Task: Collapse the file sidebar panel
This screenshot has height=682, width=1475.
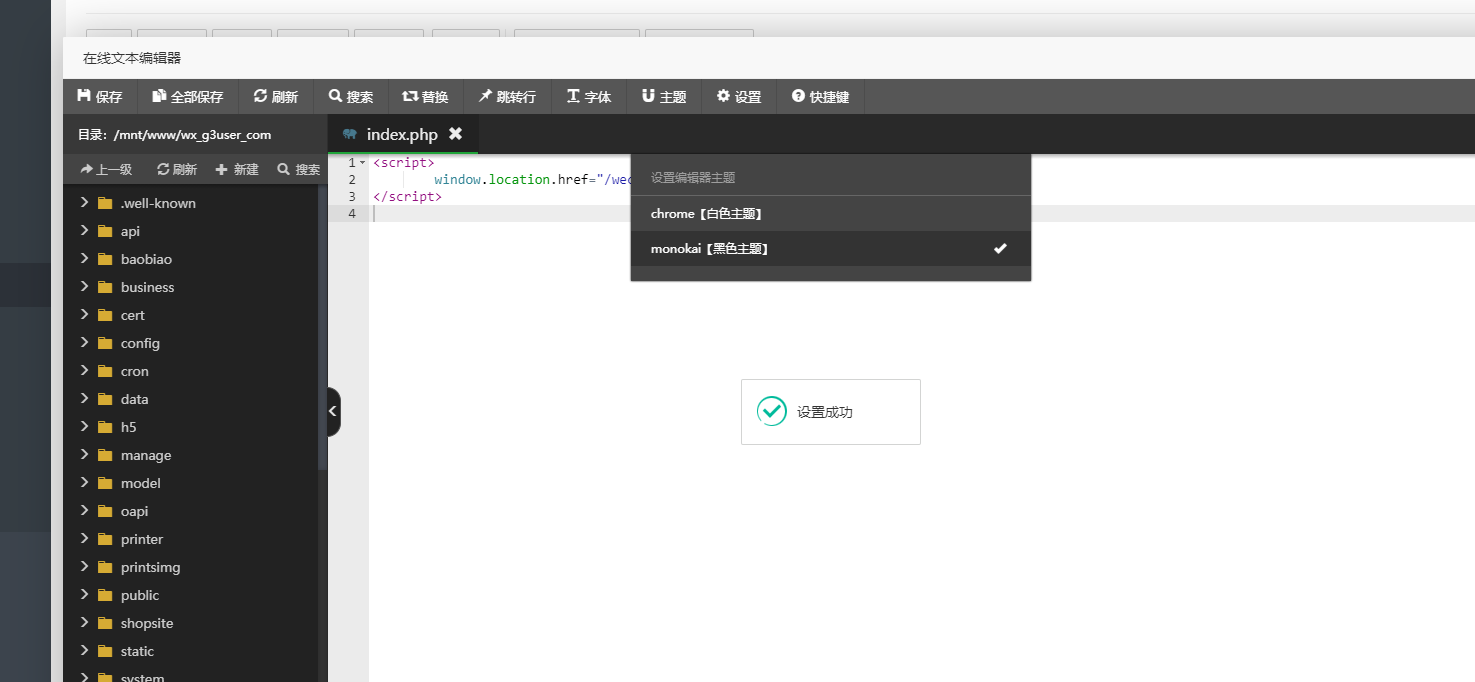Action: (x=334, y=412)
